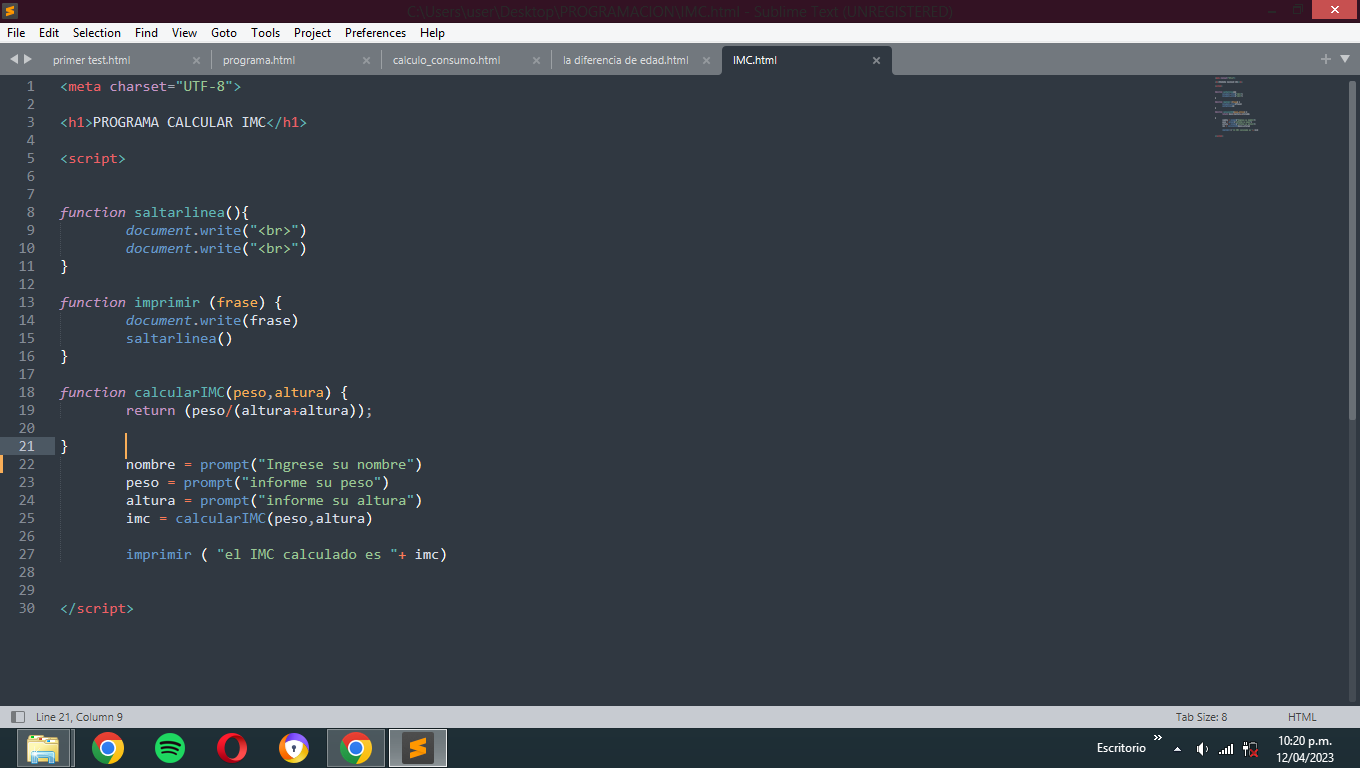1360x768 pixels.
Task: Click the Sublime Text taskbar icon
Action: (x=418, y=748)
